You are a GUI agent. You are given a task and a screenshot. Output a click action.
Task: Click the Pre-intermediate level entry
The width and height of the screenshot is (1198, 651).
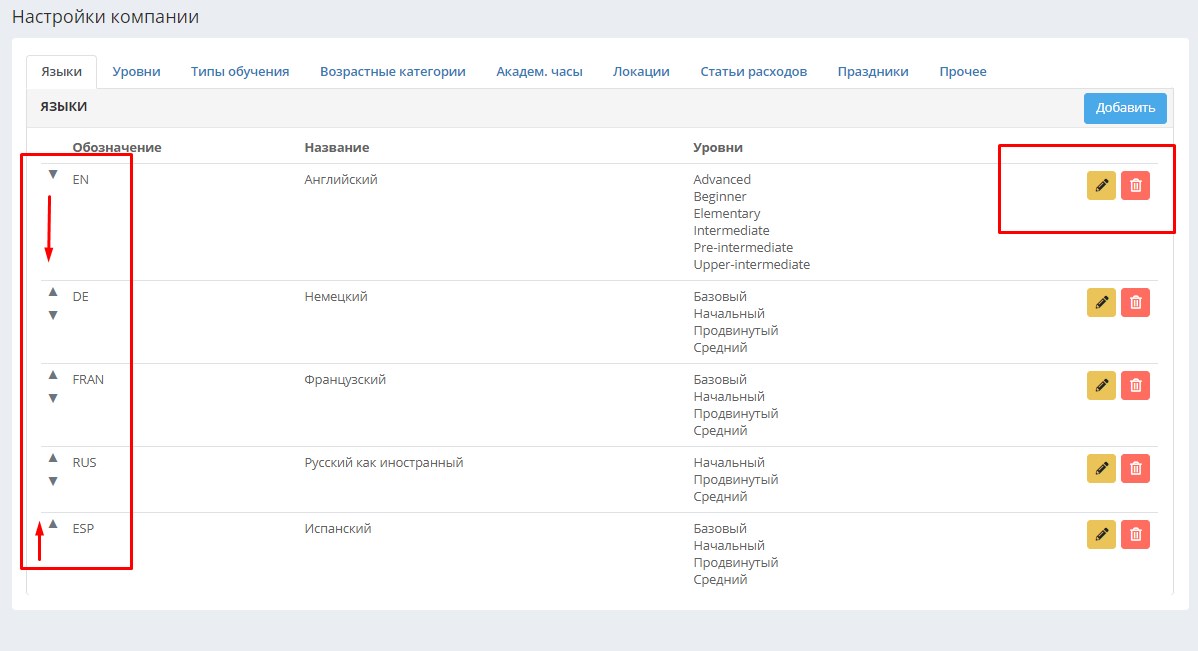(x=743, y=248)
